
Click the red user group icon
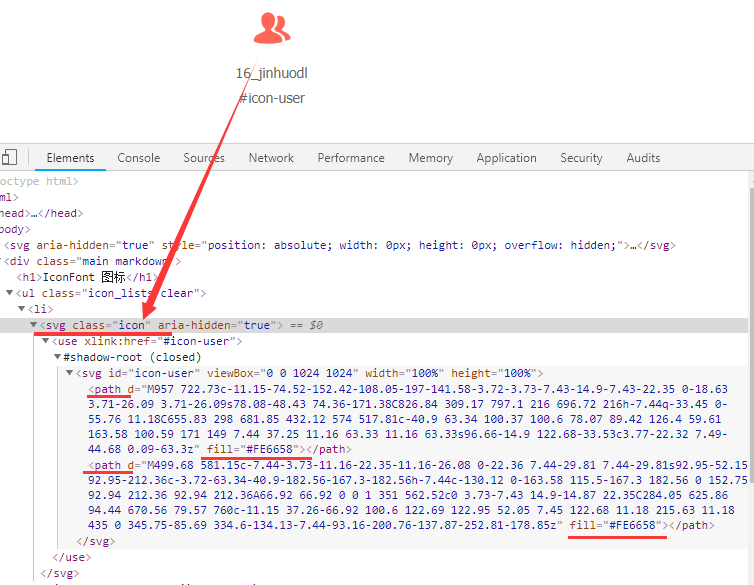coord(272,28)
